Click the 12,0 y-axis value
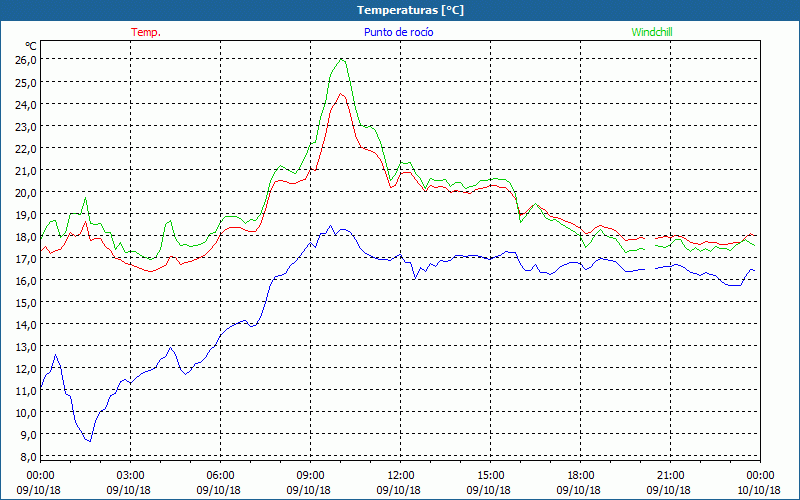The height and width of the screenshot is (500, 800). [x=26, y=369]
